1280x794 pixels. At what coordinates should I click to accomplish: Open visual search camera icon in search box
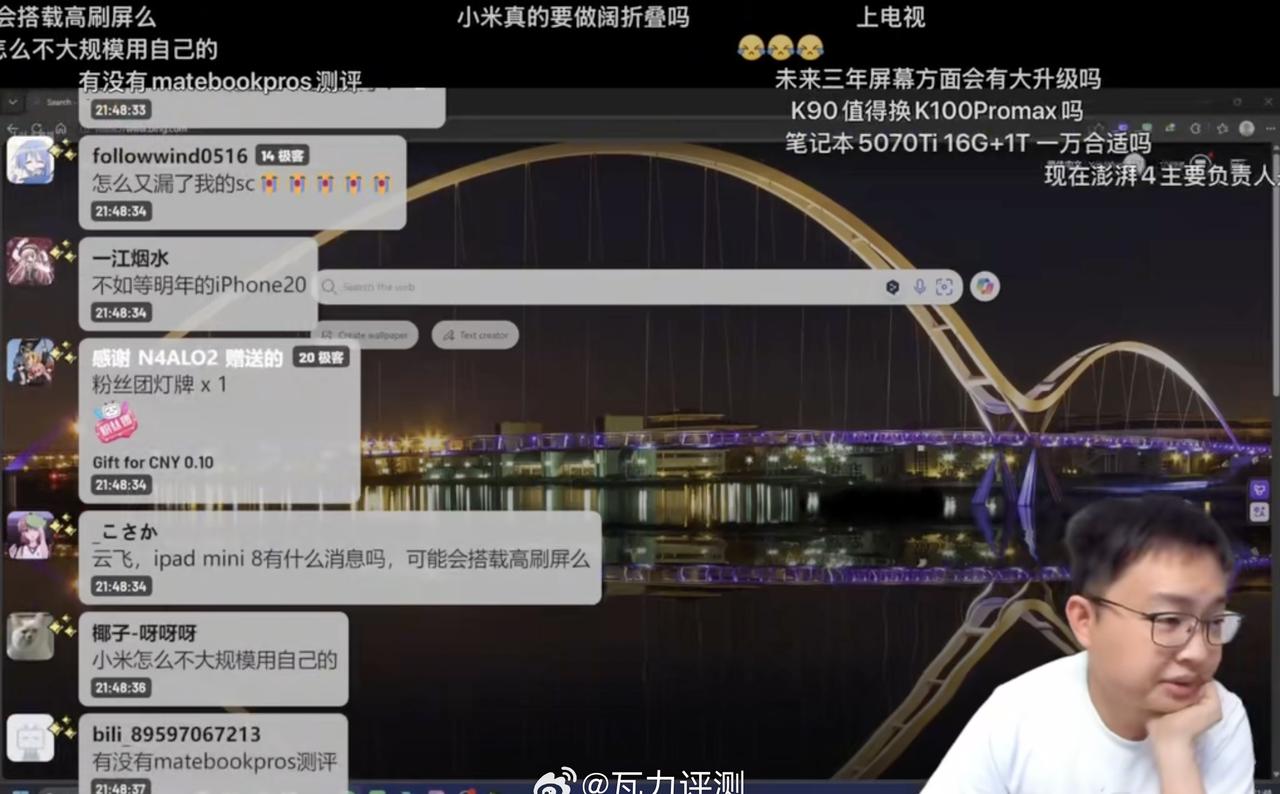click(944, 287)
